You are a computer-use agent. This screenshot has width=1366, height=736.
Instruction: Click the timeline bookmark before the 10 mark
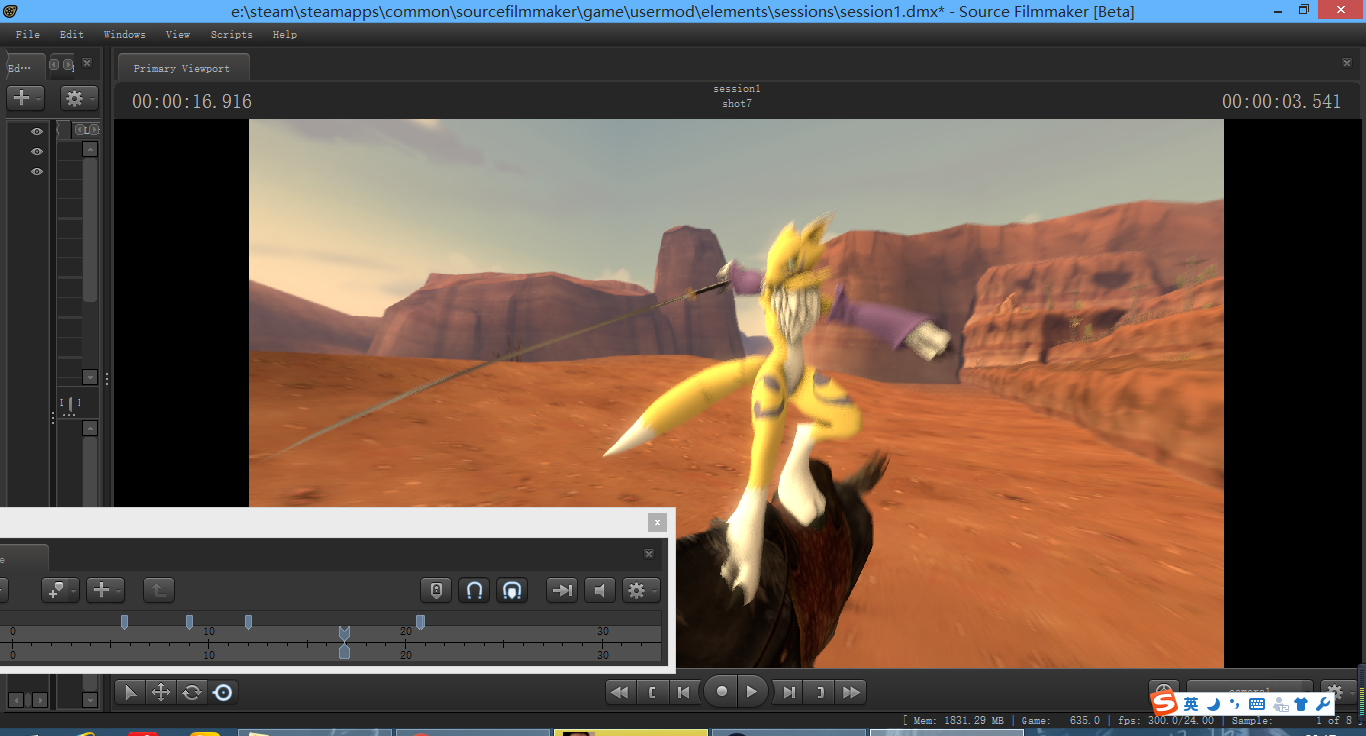point(189,622)
